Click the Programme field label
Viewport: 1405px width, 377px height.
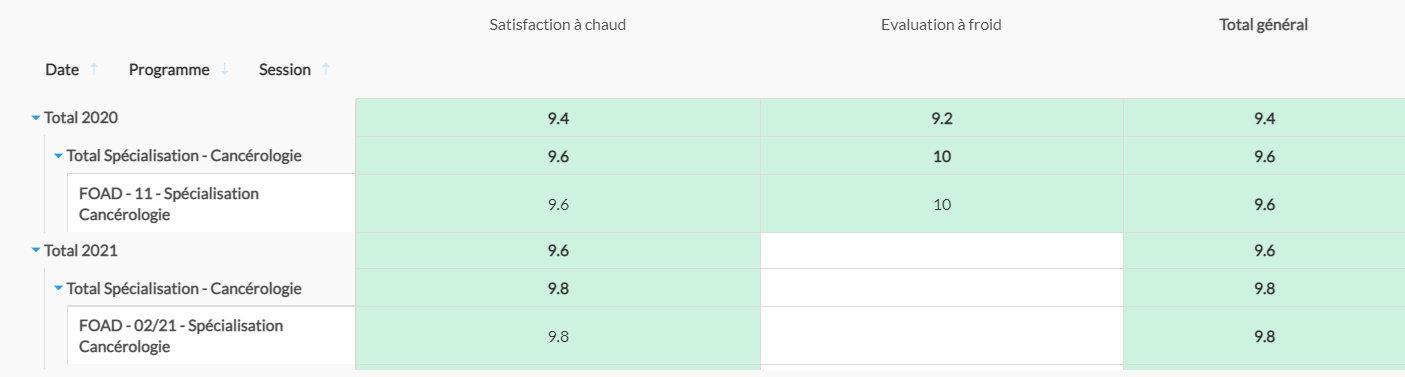pos(169,69)
